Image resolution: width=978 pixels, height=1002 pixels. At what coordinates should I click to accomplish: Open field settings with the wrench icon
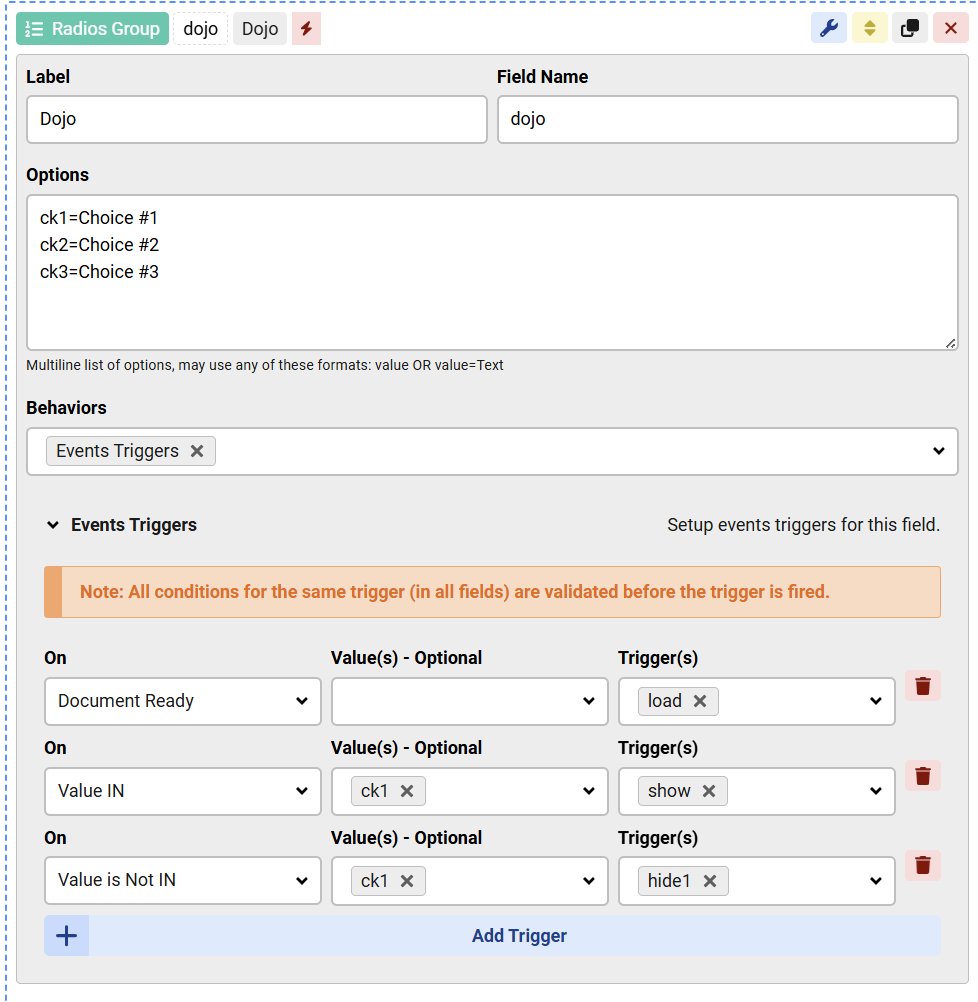[x=828, y=28]
